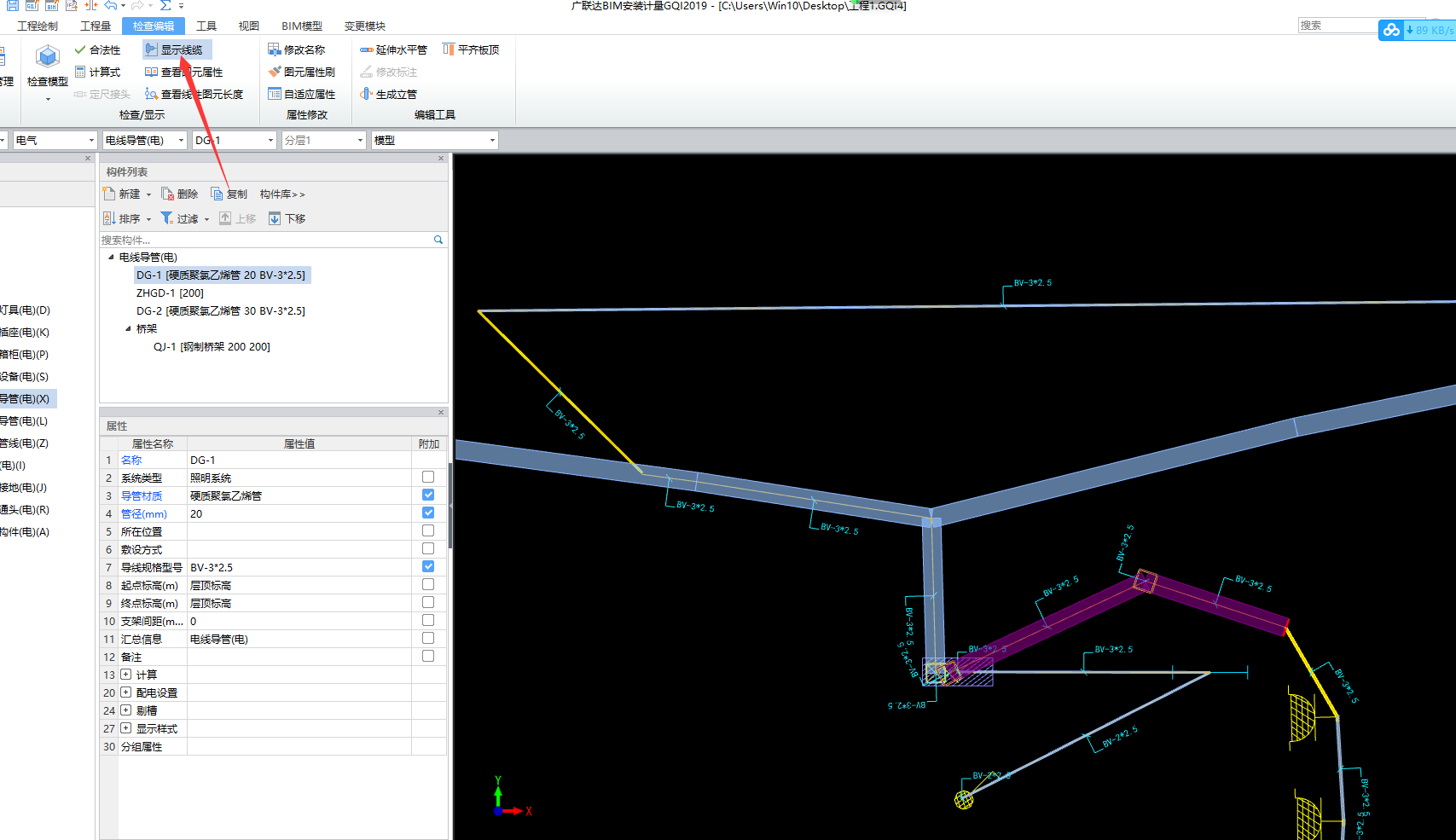
Task: Collapse the 电线导管(电) tree node
Action: coord(111,257)
